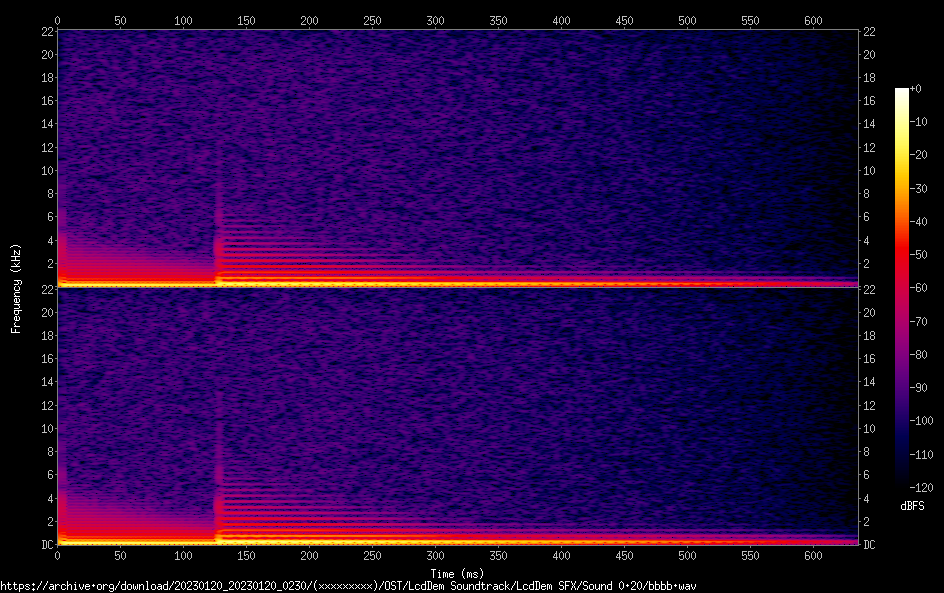Click the archive.org URL at the bottom
Image resolution: width=944 pixels, height=593 pixels.
point(348,585)
